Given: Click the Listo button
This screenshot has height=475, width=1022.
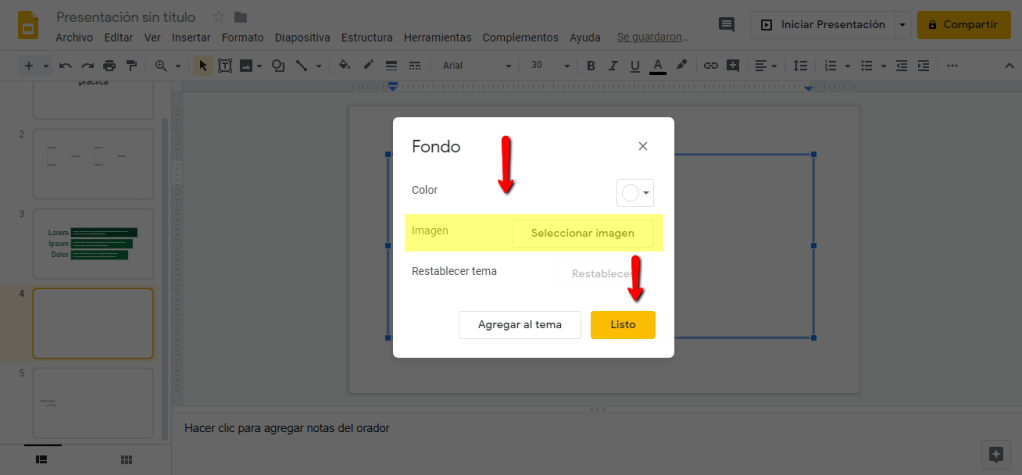Looking at the screenshot, I should pyautogui.click(x=622, y=325).
